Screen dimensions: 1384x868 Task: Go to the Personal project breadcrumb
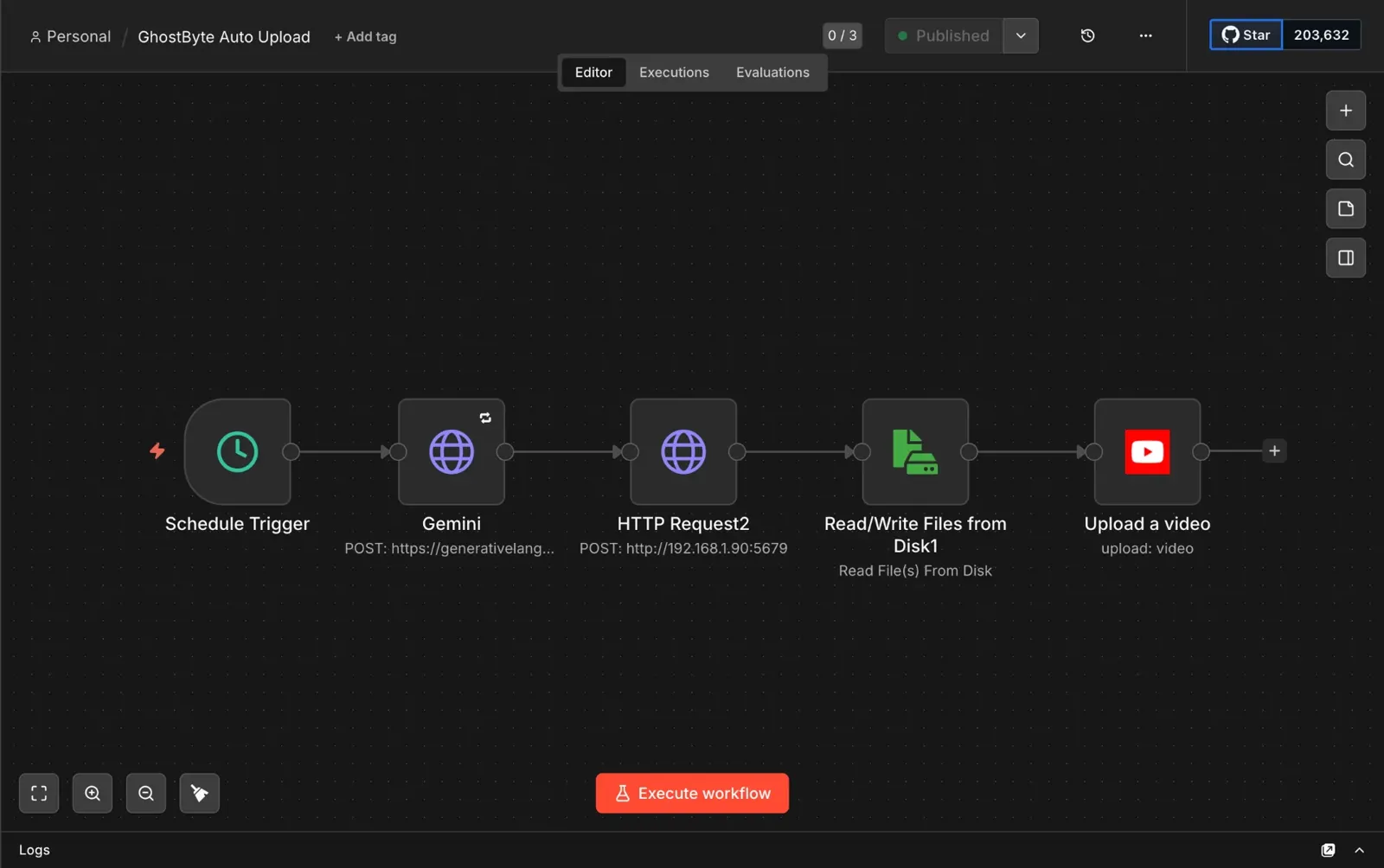coord(70,36)
